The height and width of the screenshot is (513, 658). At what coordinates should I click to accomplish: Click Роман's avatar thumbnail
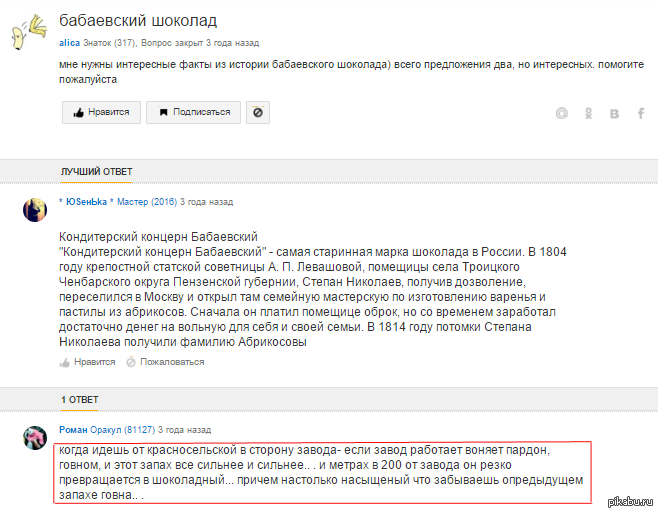pos(34,436)
